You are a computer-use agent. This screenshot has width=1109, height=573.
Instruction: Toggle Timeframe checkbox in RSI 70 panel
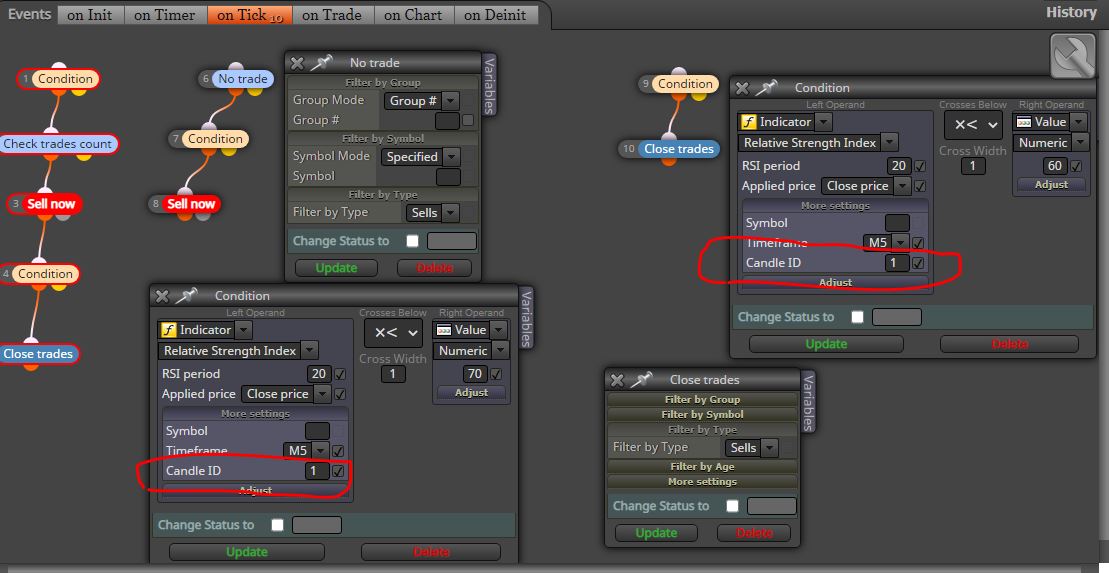point(339,451)
